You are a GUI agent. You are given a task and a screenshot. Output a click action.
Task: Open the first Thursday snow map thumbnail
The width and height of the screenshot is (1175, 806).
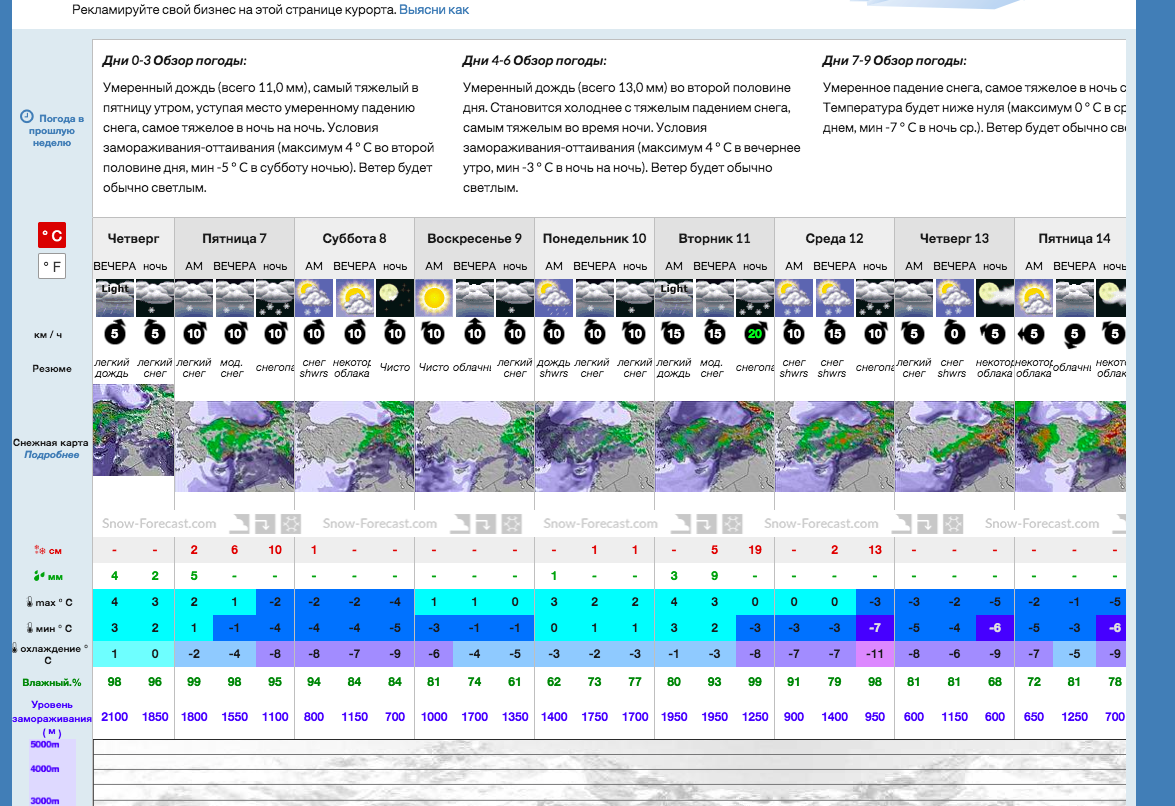133,430
